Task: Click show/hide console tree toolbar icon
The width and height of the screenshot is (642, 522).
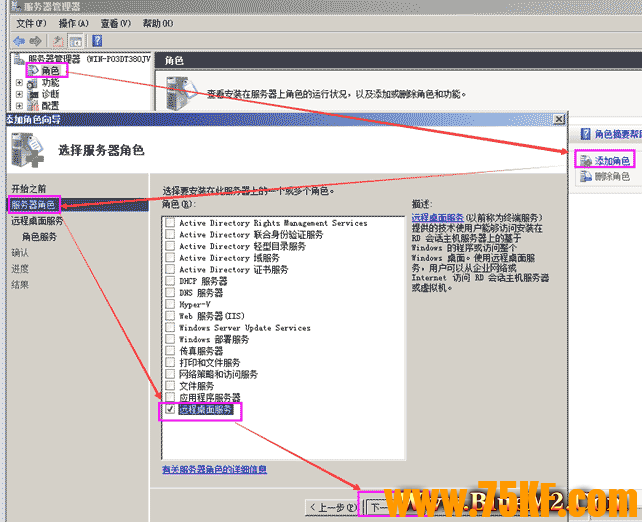Action: click(x=76, y=41)
